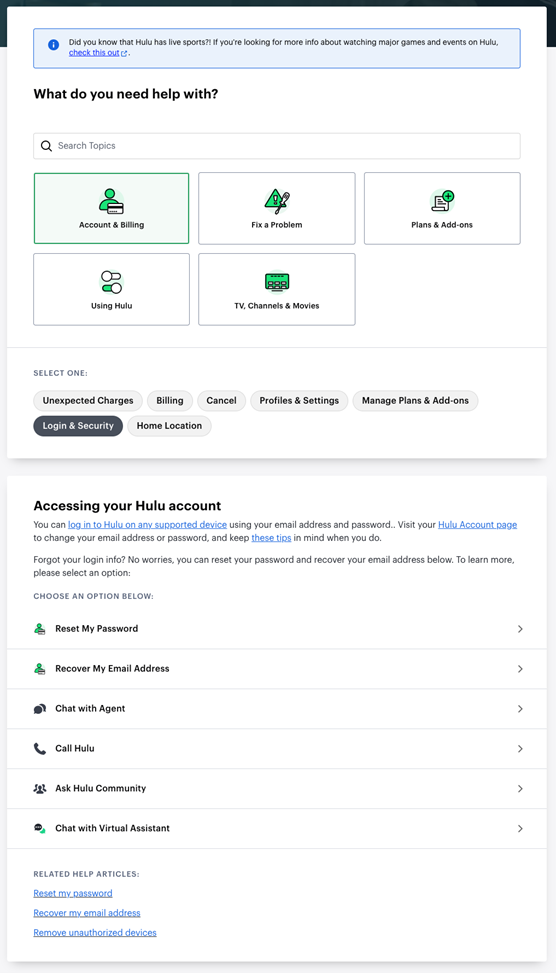Open related article 'Remove unauthorized devices'
The image size is (556, 973).
pyautogui.click(x=95, y=933)
